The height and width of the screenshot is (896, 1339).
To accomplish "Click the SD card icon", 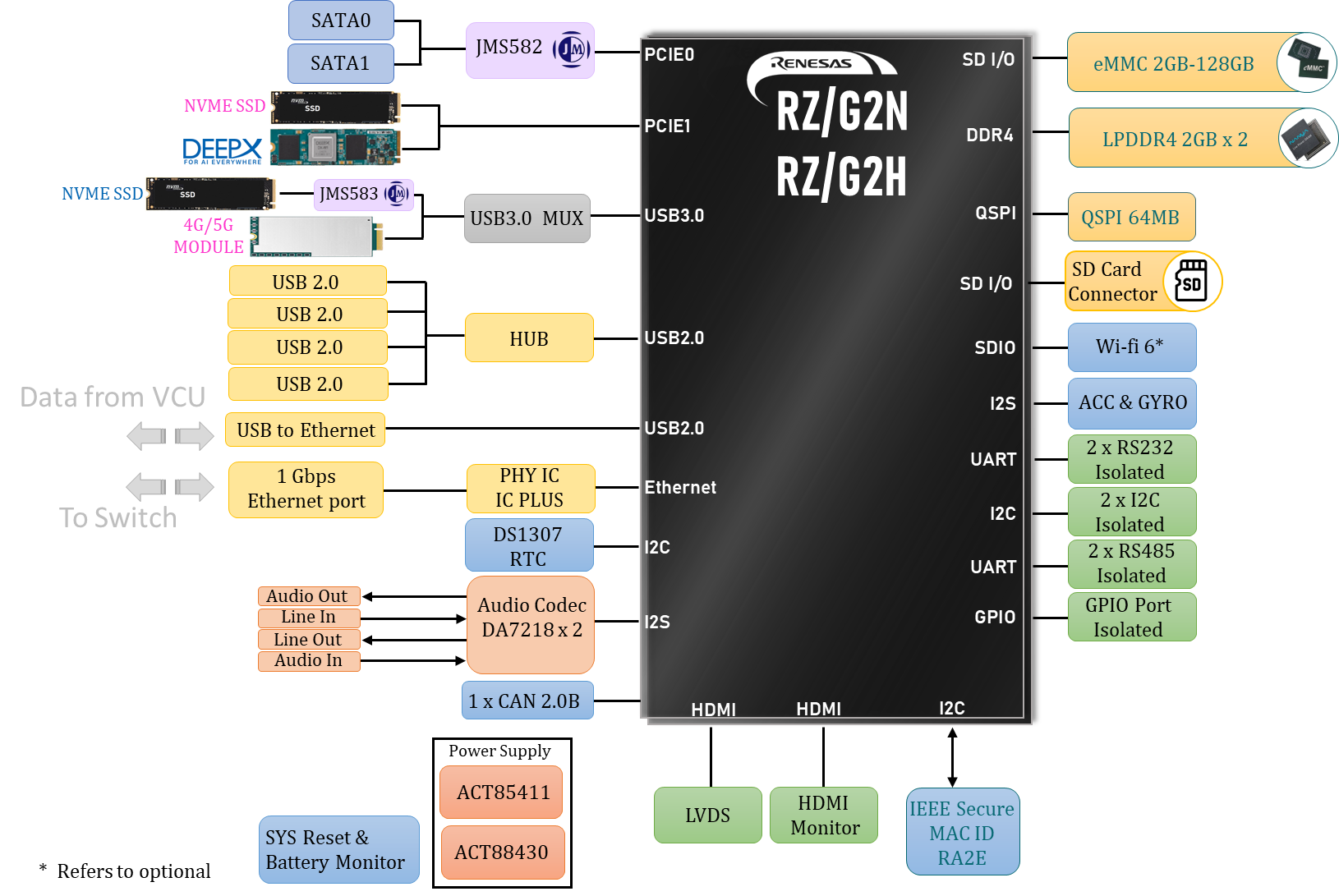I will pos(1190,281).
